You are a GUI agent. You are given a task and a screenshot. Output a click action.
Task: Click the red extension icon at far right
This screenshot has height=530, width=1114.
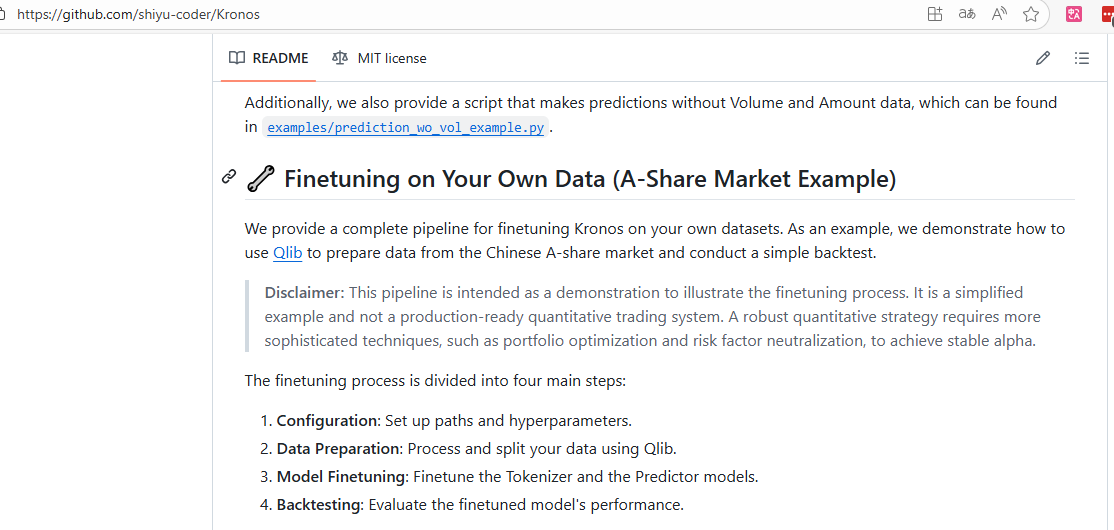[1107, 14]
